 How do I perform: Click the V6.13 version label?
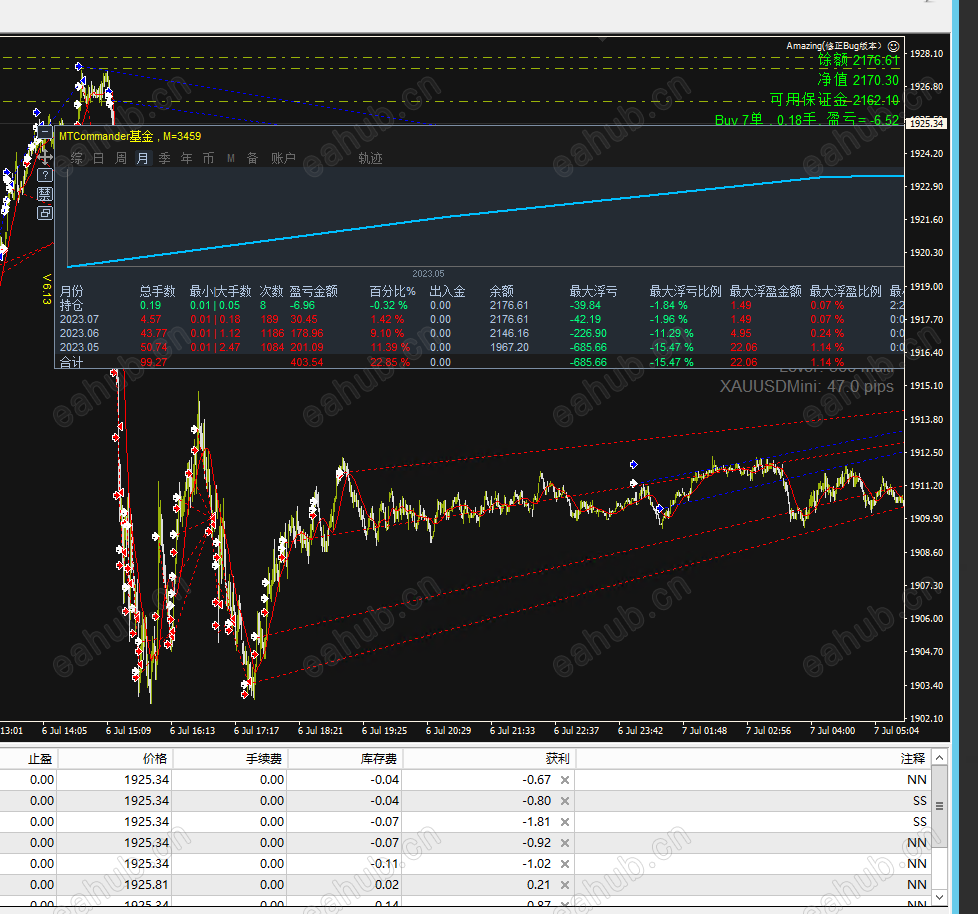point(46,289)
